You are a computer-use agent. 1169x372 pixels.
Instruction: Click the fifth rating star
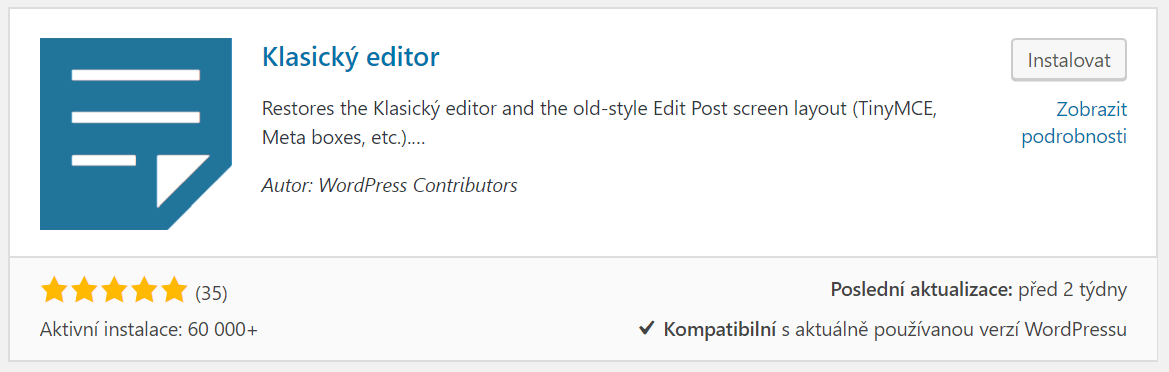(173, 290)
